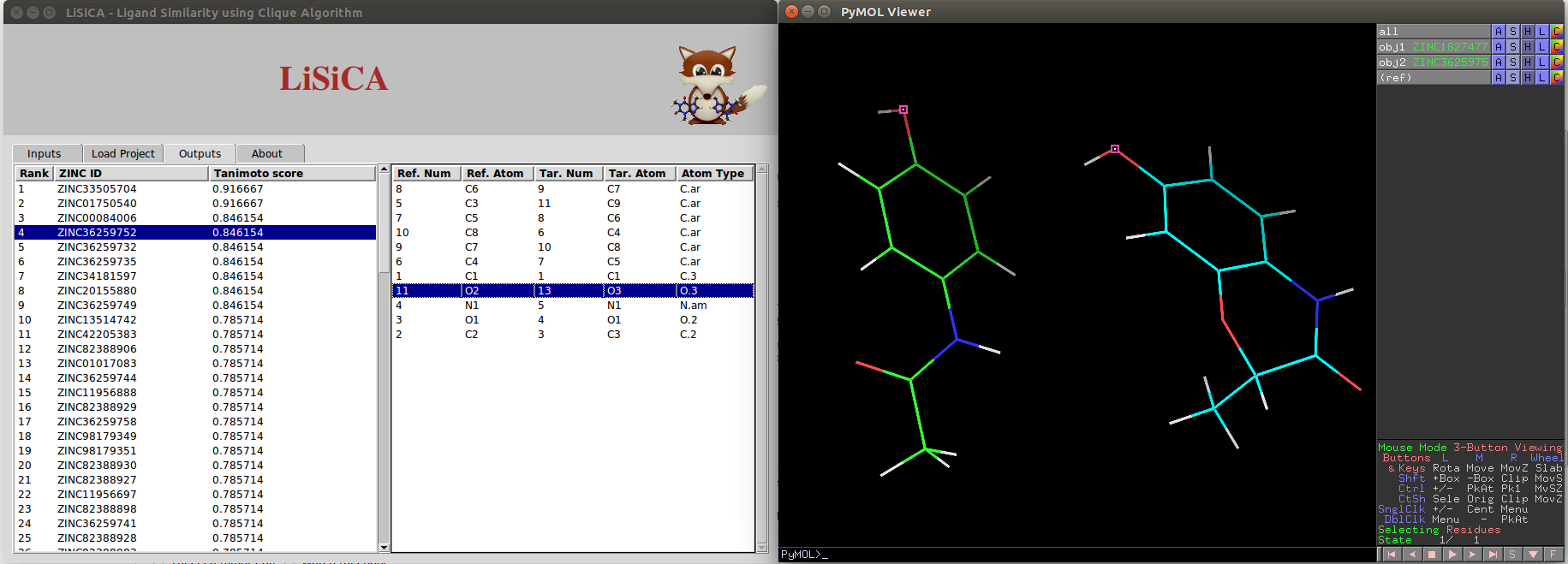Open the Show menu for obj2
The width and height of the screenshot is (1568, 564).
[x=1512, y=62]
